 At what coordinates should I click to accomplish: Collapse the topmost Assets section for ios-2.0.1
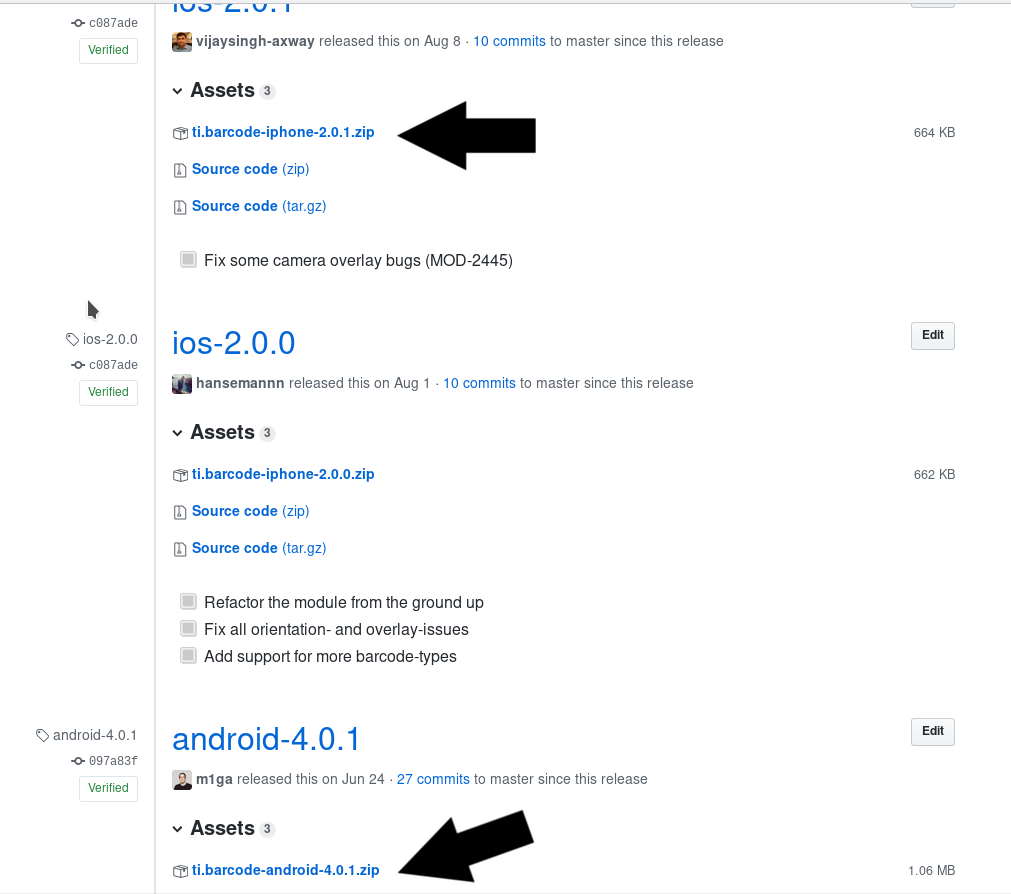click(x=178, y=91)
